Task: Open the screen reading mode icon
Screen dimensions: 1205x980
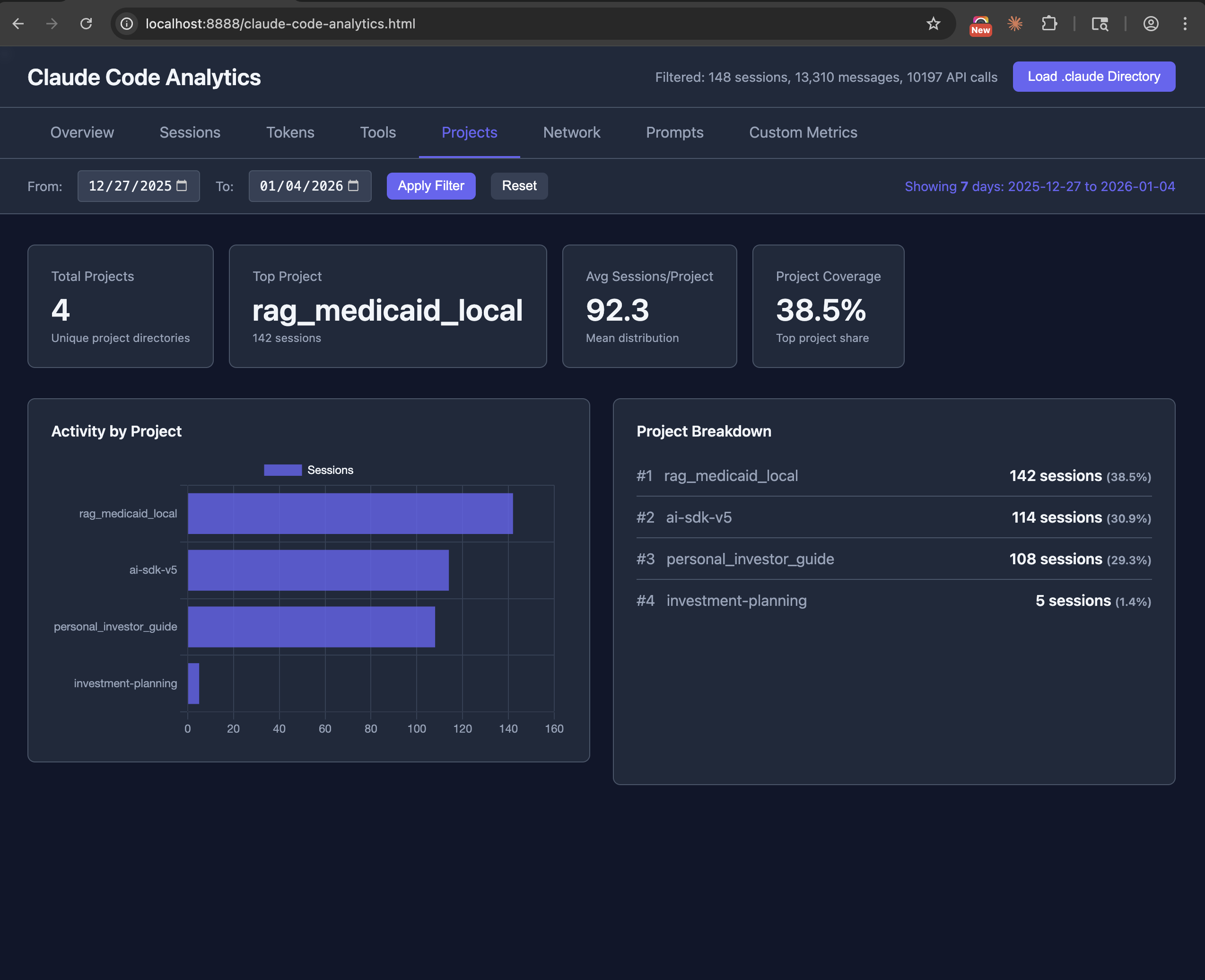Action: pos(1100,24)
